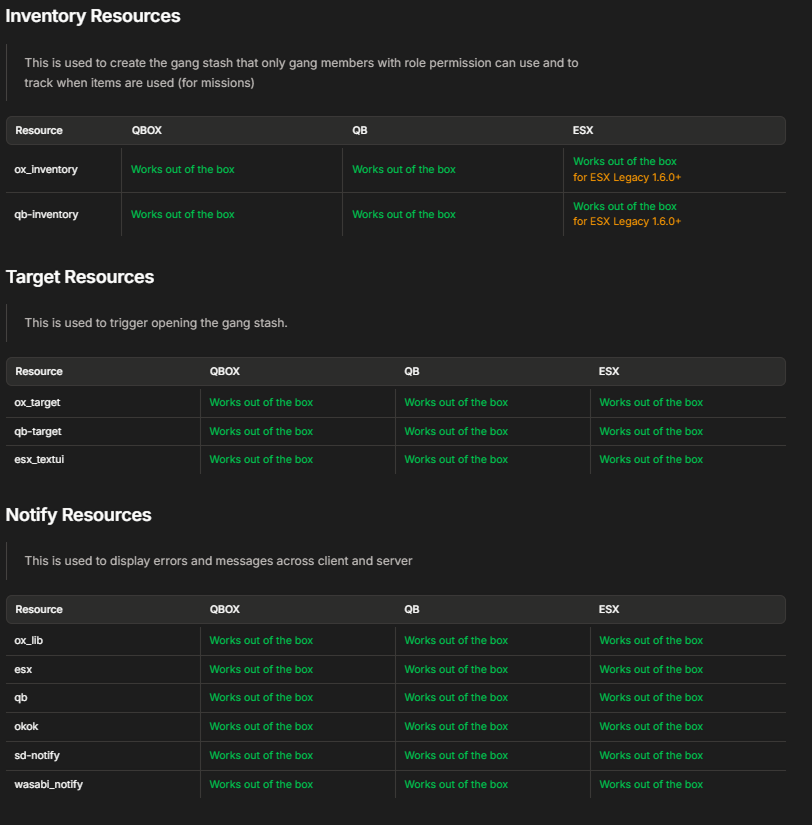Click the Notify Resources heading
Image resolution: width=812 pixels, height=825 pixels.
[x=78, y=515]
